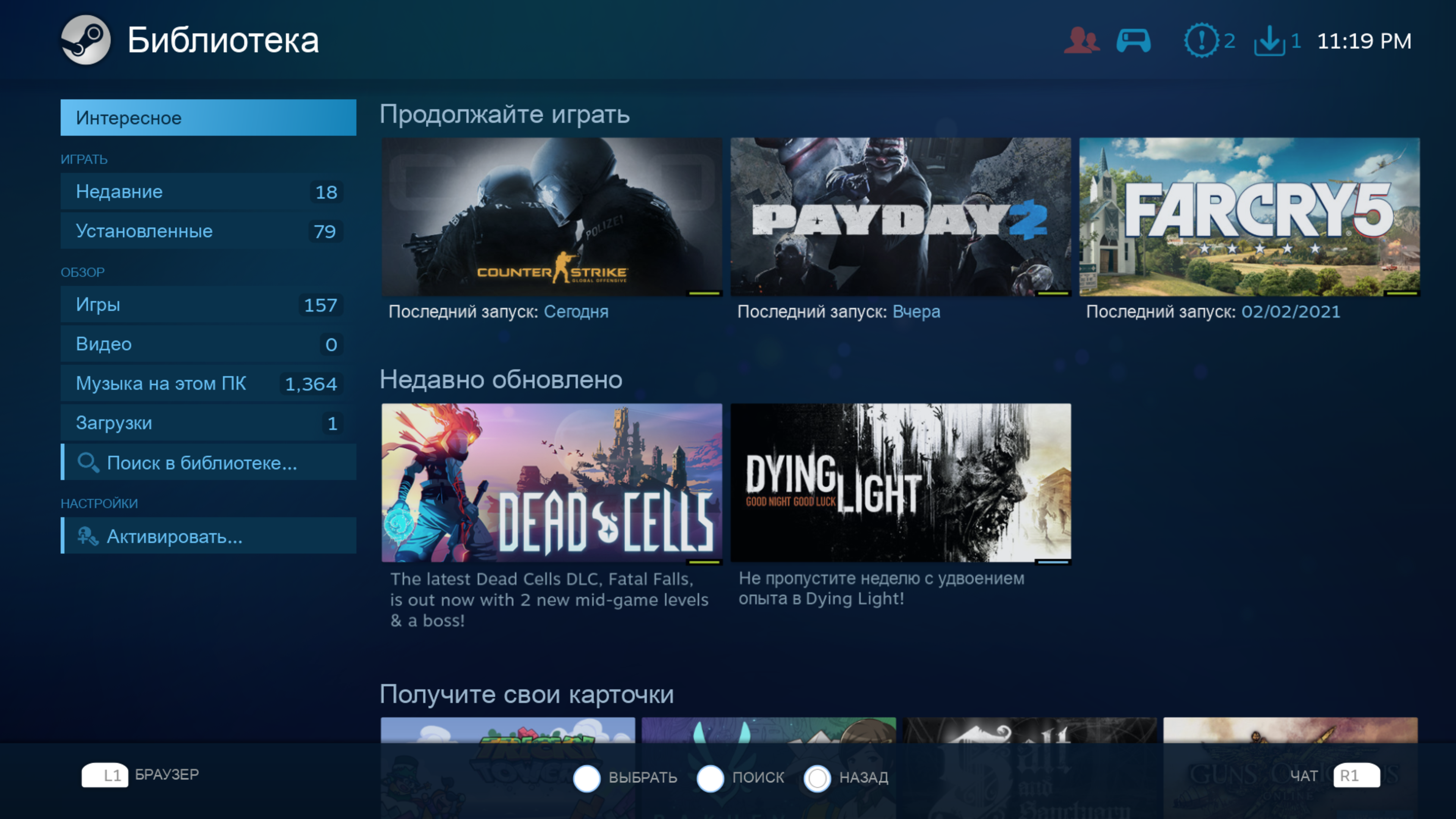1456x819 pixels.
Task: Click 'Последний запуск: Сегодня' caption
Action: point(499,312)
